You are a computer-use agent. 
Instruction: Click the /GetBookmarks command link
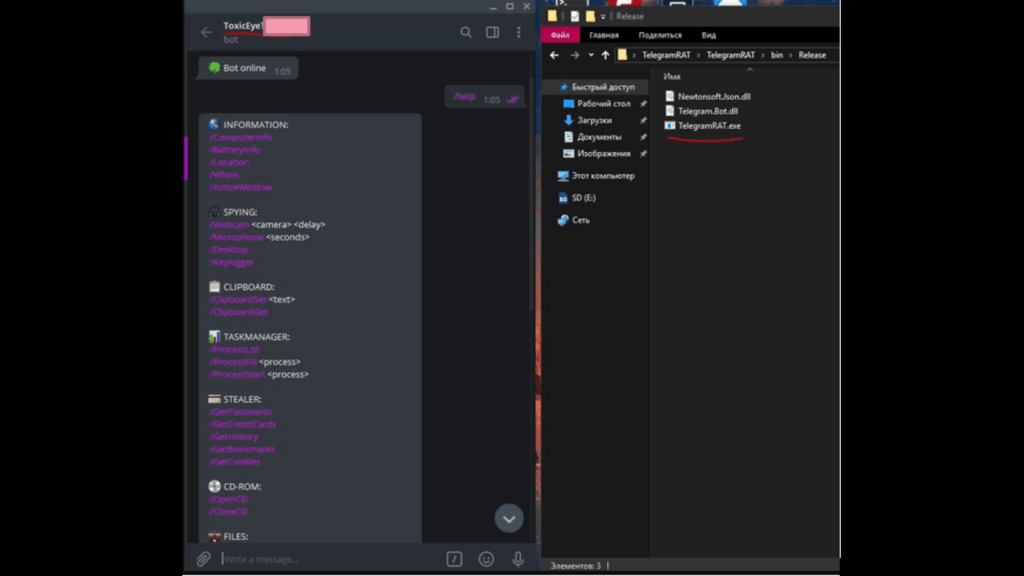242,449
